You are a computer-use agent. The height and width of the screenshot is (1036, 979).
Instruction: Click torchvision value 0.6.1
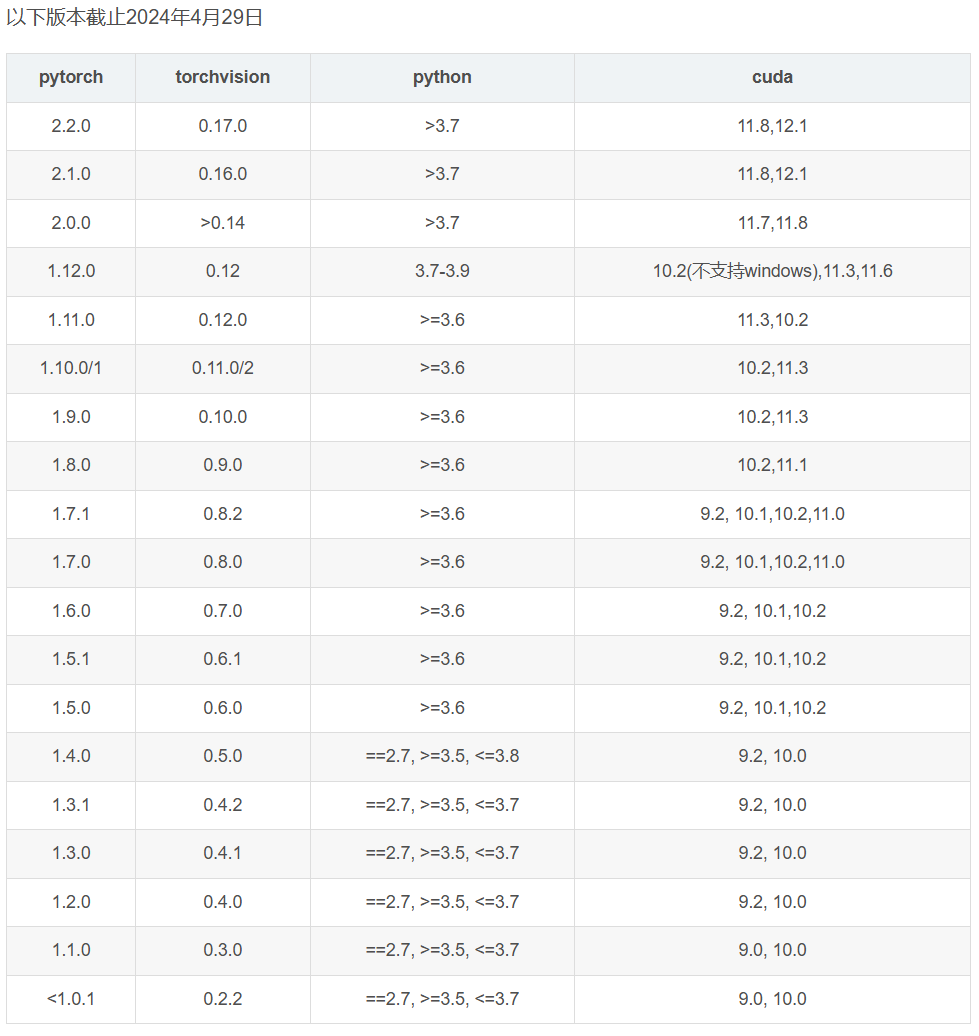[x=223, y=659]
